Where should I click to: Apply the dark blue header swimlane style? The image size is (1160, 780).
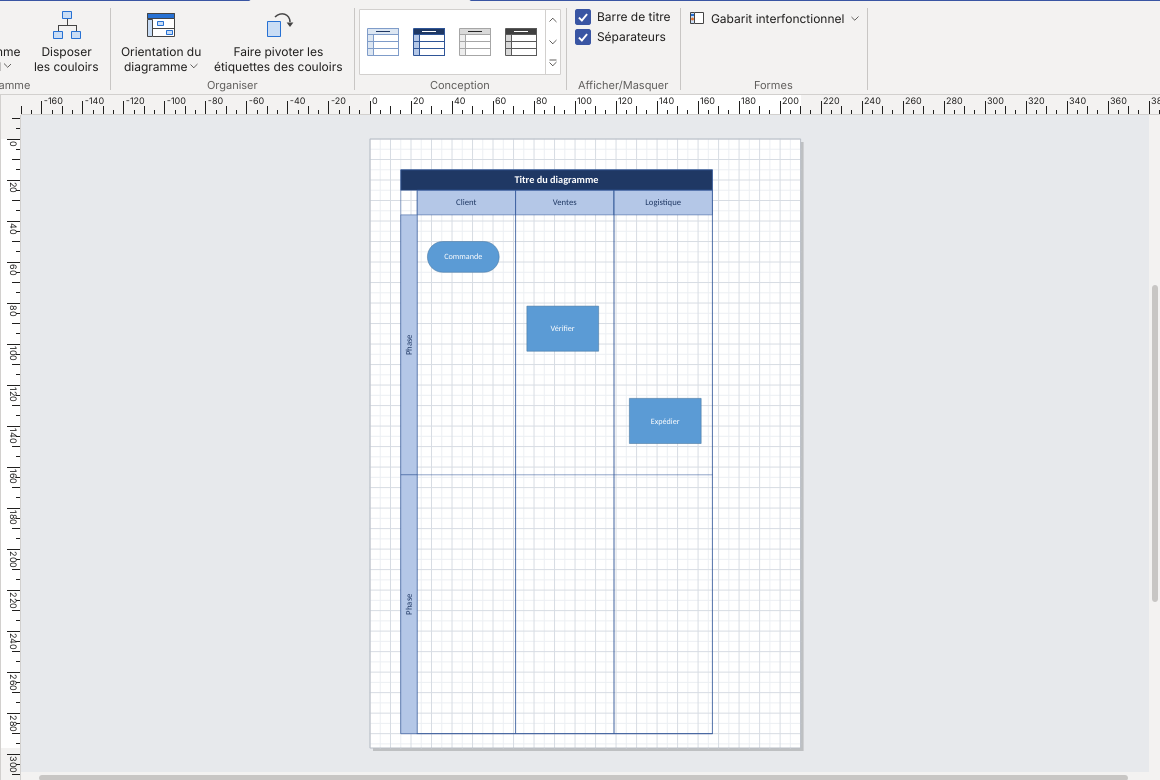point(429,42)
